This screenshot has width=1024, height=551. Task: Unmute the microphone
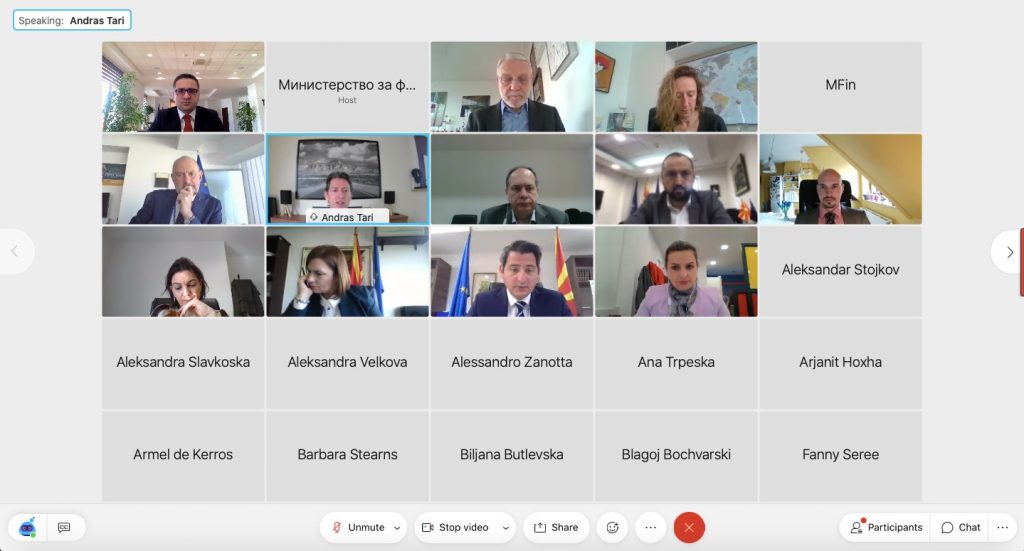358,527
